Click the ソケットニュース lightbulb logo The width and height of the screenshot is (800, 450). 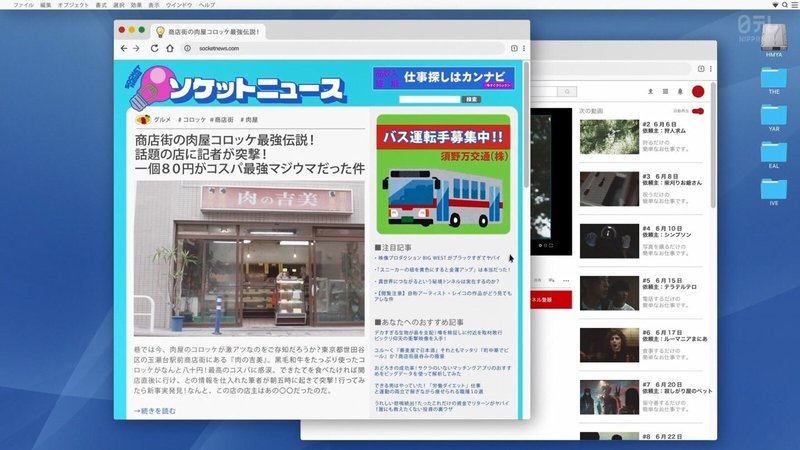click(150, 88)
